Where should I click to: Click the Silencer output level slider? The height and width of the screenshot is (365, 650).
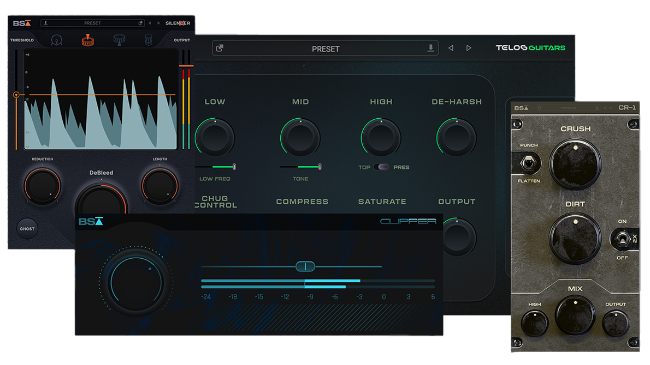click(x=186, y=66)
